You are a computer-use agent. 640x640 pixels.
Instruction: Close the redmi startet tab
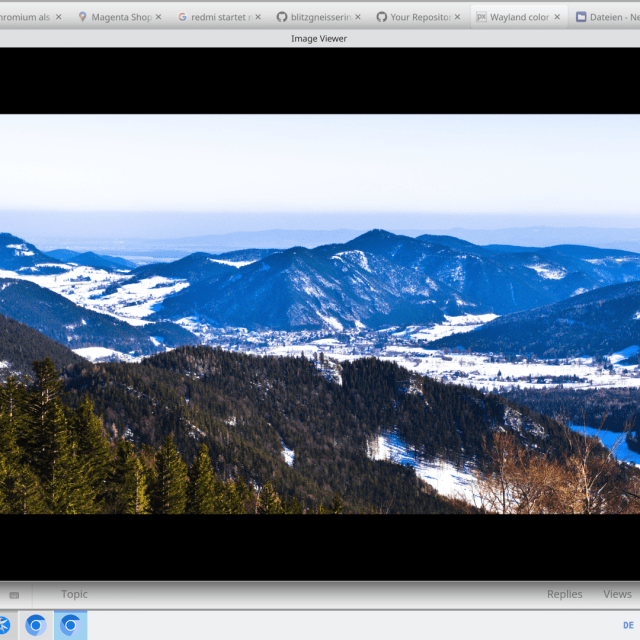[x=258, y=17]
